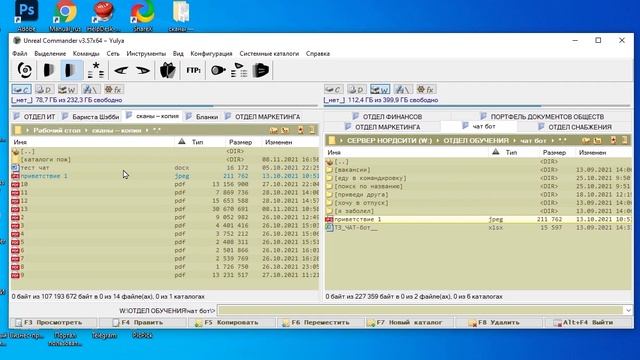This screenshot has height=360, width=640.
Task: Click F7 Новый каталог button
Action: tap(409, 322)
